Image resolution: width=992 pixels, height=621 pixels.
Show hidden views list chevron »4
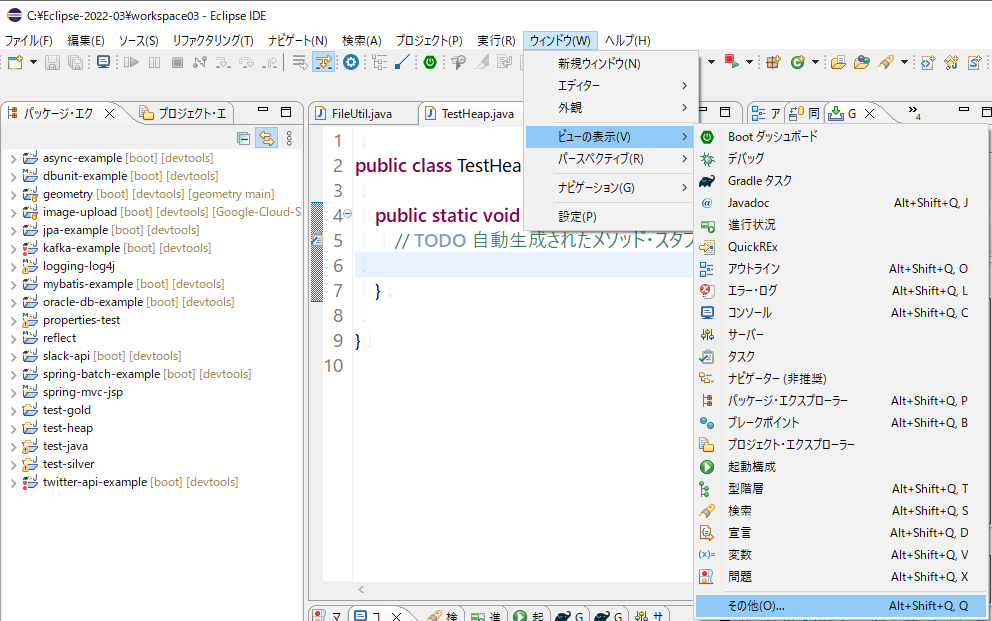pyautogui.click(x=914, y=112)
